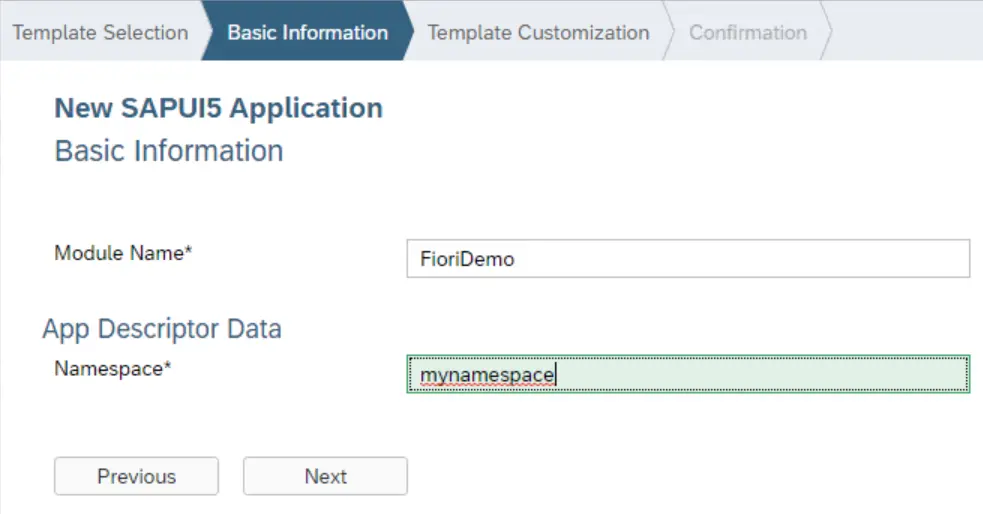Screen dimensions: 983x514
Task: Click the "Basic Information" subheading below the title
Action: point(168,151)
